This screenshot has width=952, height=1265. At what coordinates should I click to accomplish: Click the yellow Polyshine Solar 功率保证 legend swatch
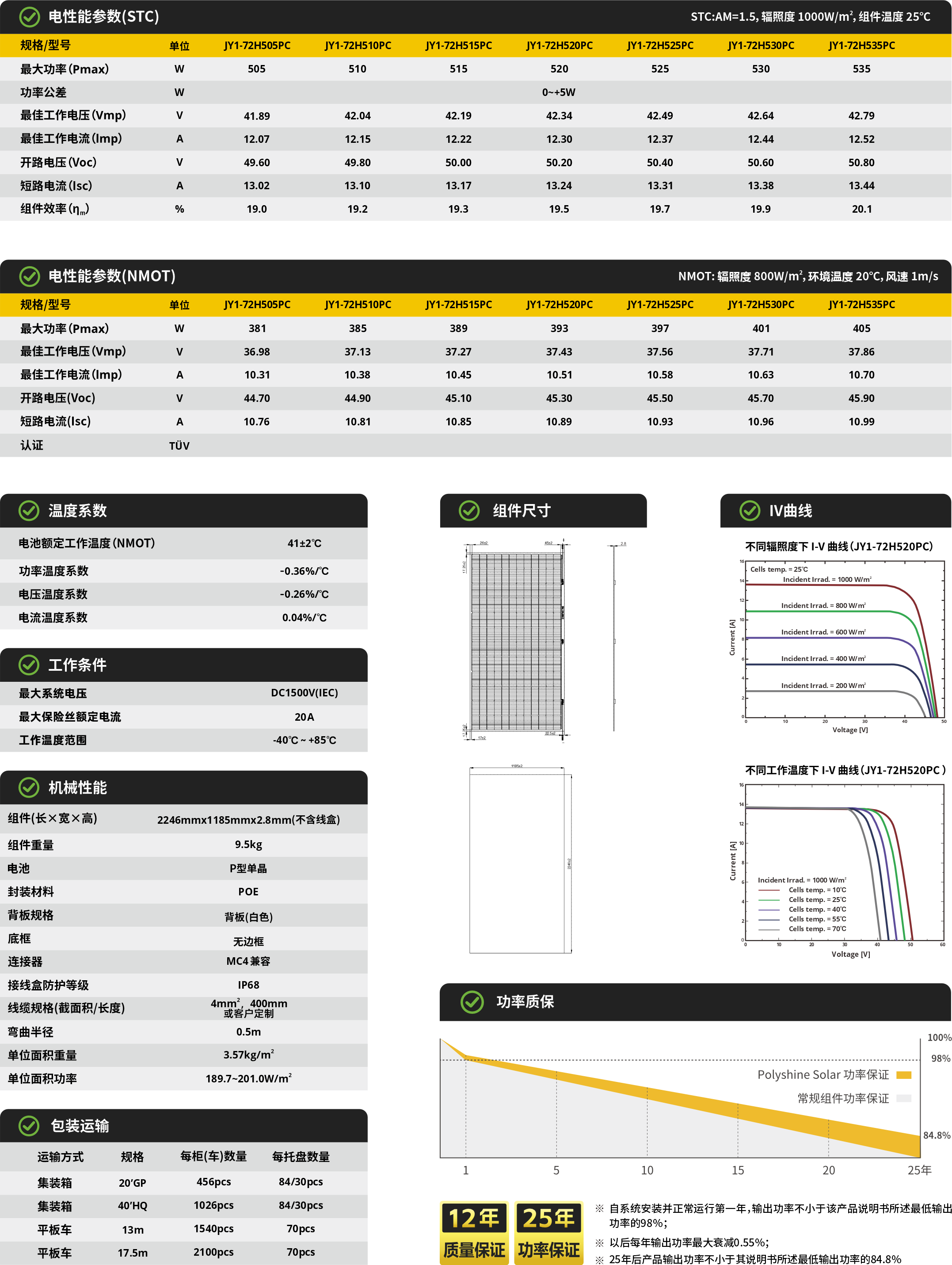click(904, 1075)
